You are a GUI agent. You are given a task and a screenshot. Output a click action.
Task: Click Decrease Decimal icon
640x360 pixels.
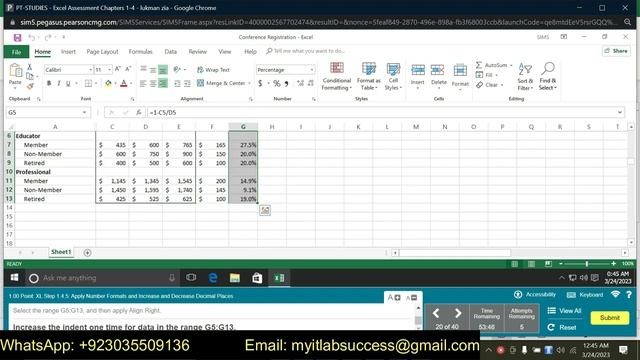click(x=311, y=83)
